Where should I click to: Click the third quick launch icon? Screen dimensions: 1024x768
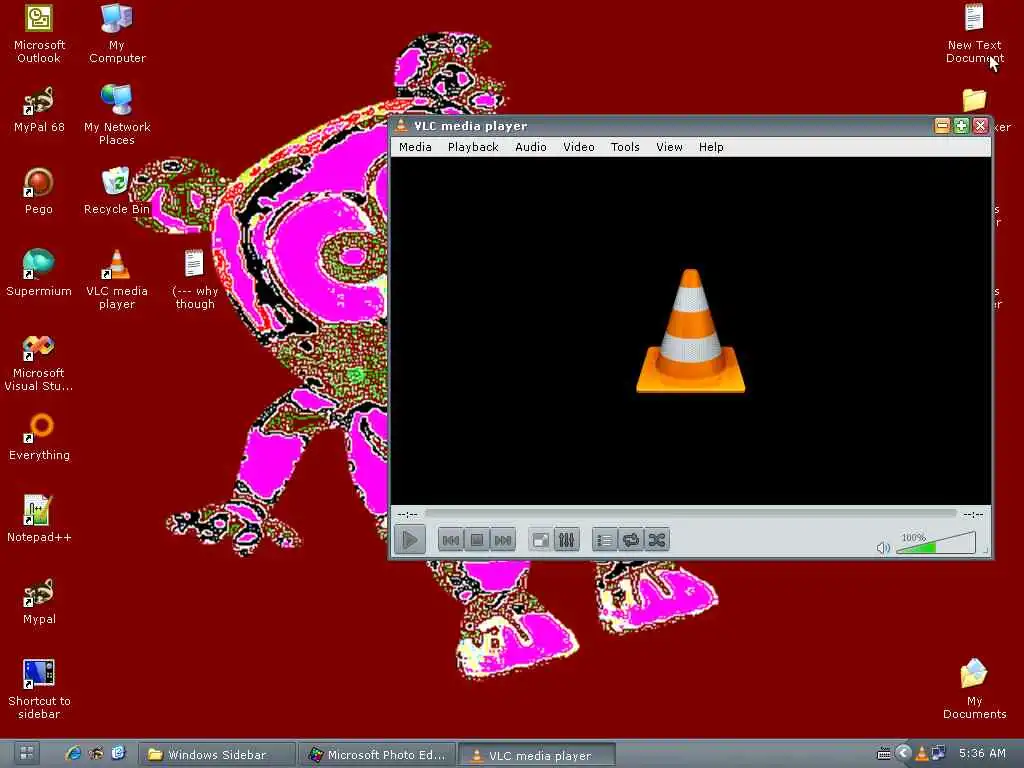[x=118, y=754]
